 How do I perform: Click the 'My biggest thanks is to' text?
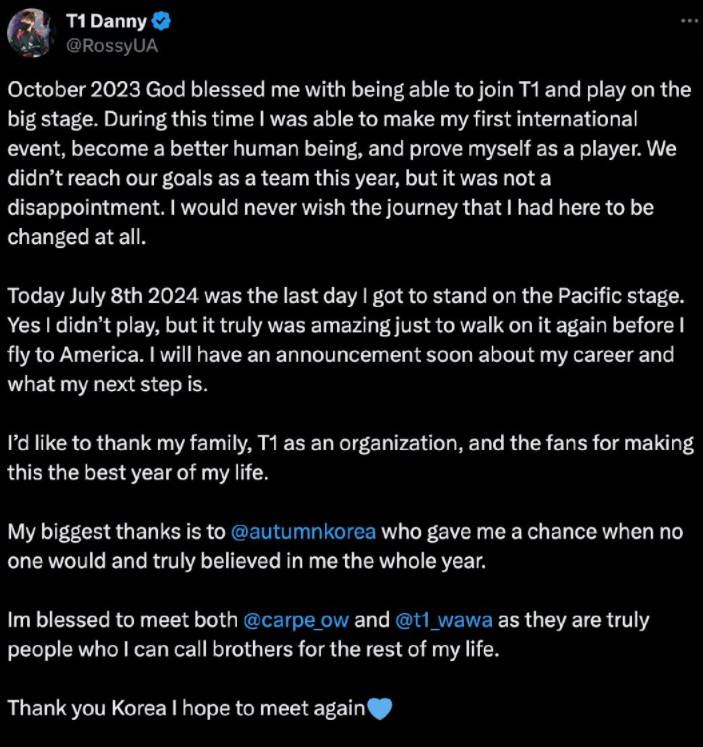point(116,532)
